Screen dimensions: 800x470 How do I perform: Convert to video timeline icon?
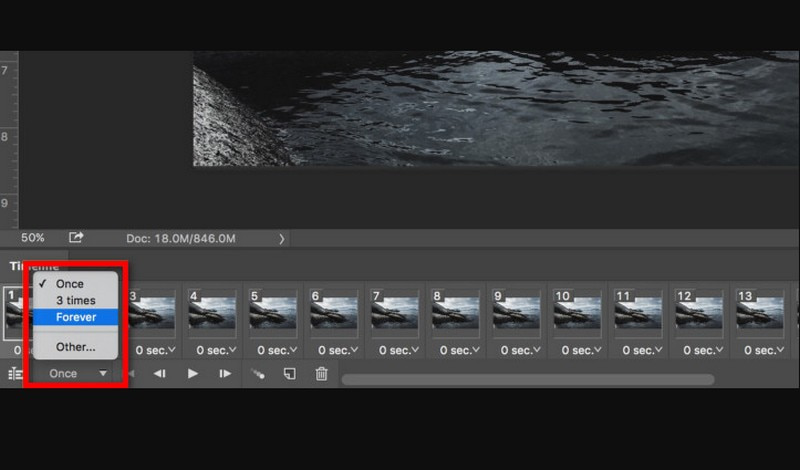point(15,374)
